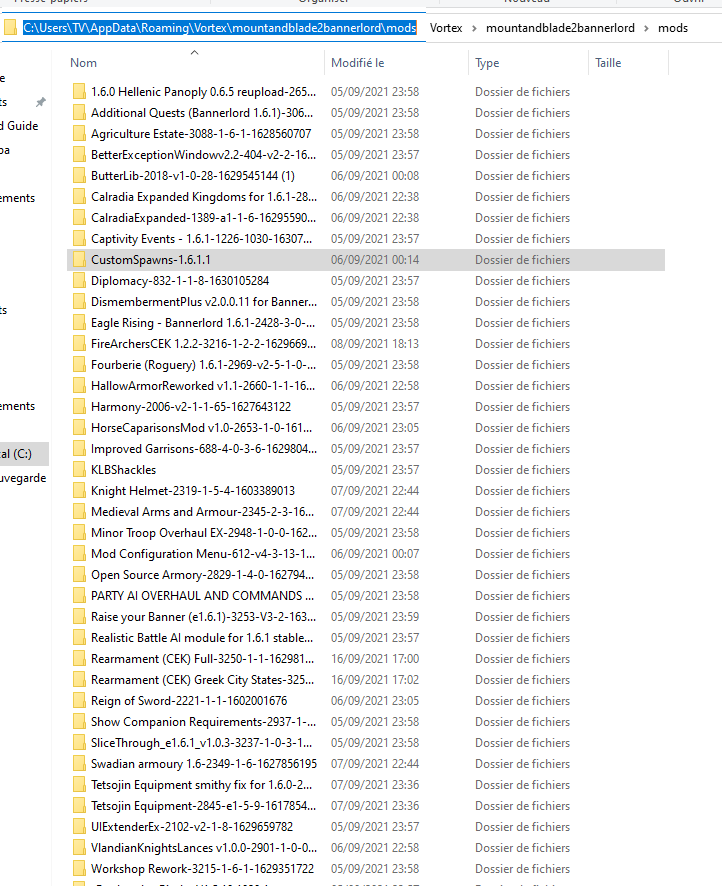The image size is (722, 892).
Task: Select Raise your Banner (e1.6.1) folder
Action: 203,617
